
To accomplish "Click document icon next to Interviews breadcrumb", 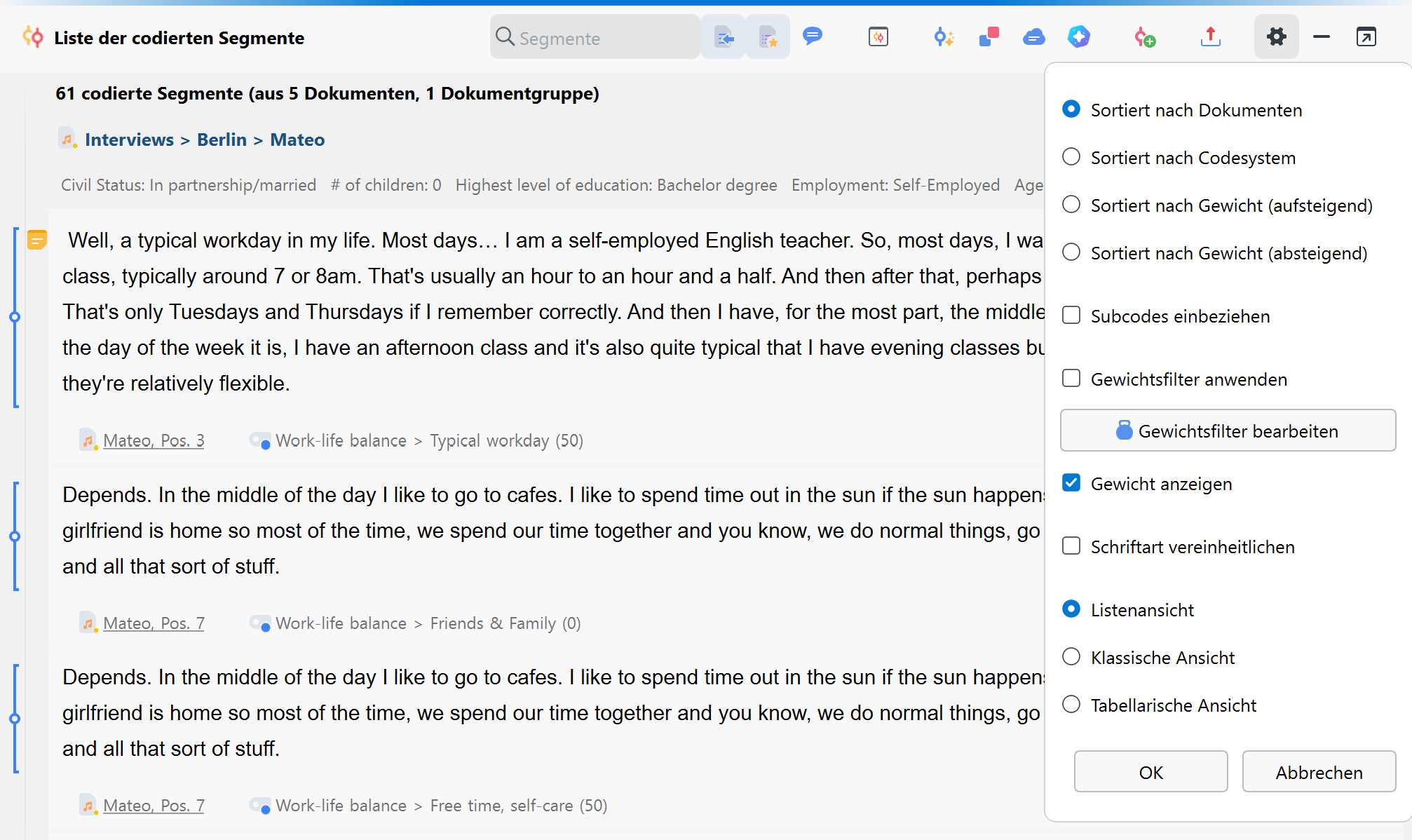I will coord(67,139).
